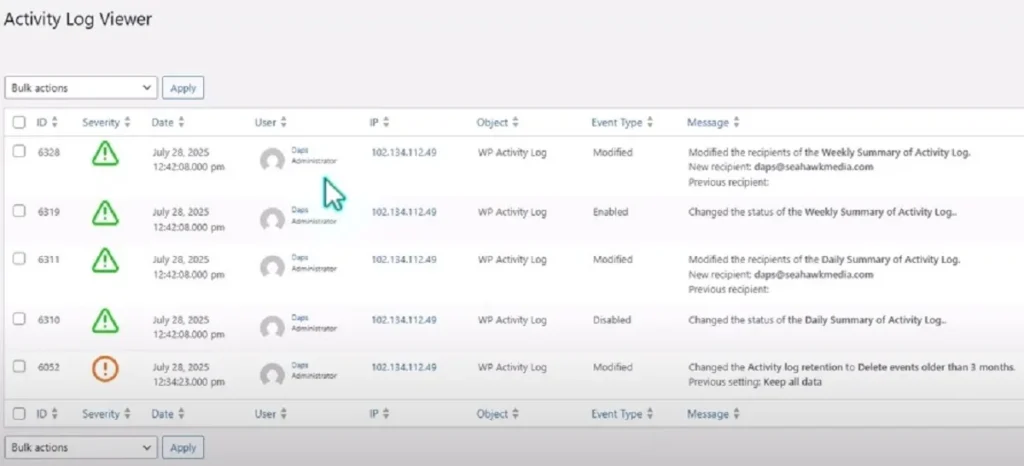Click the green severity icon for event 6328
Screen dimensions: 1024x466
pos(105,155)
